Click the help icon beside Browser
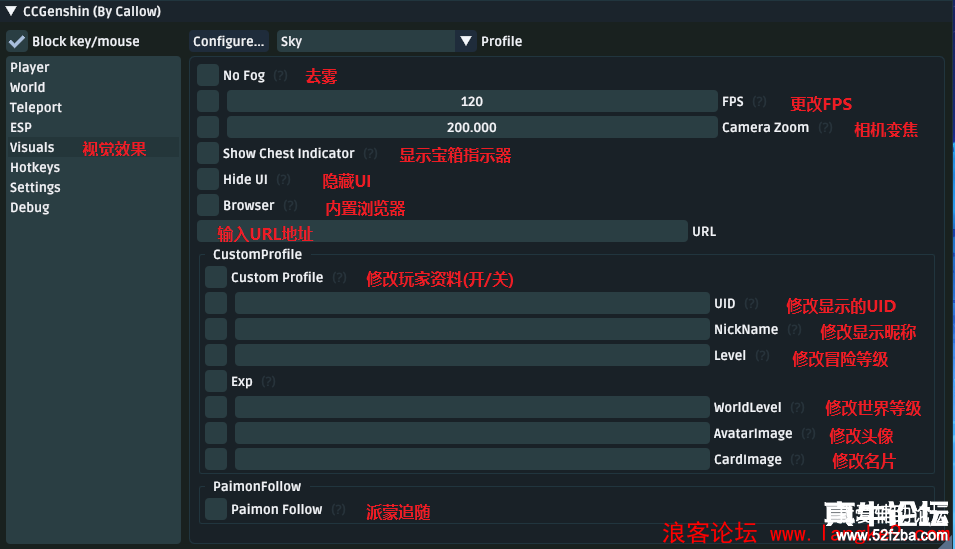The width and height of the screenshot is (955, 549). tap(291, 205)
